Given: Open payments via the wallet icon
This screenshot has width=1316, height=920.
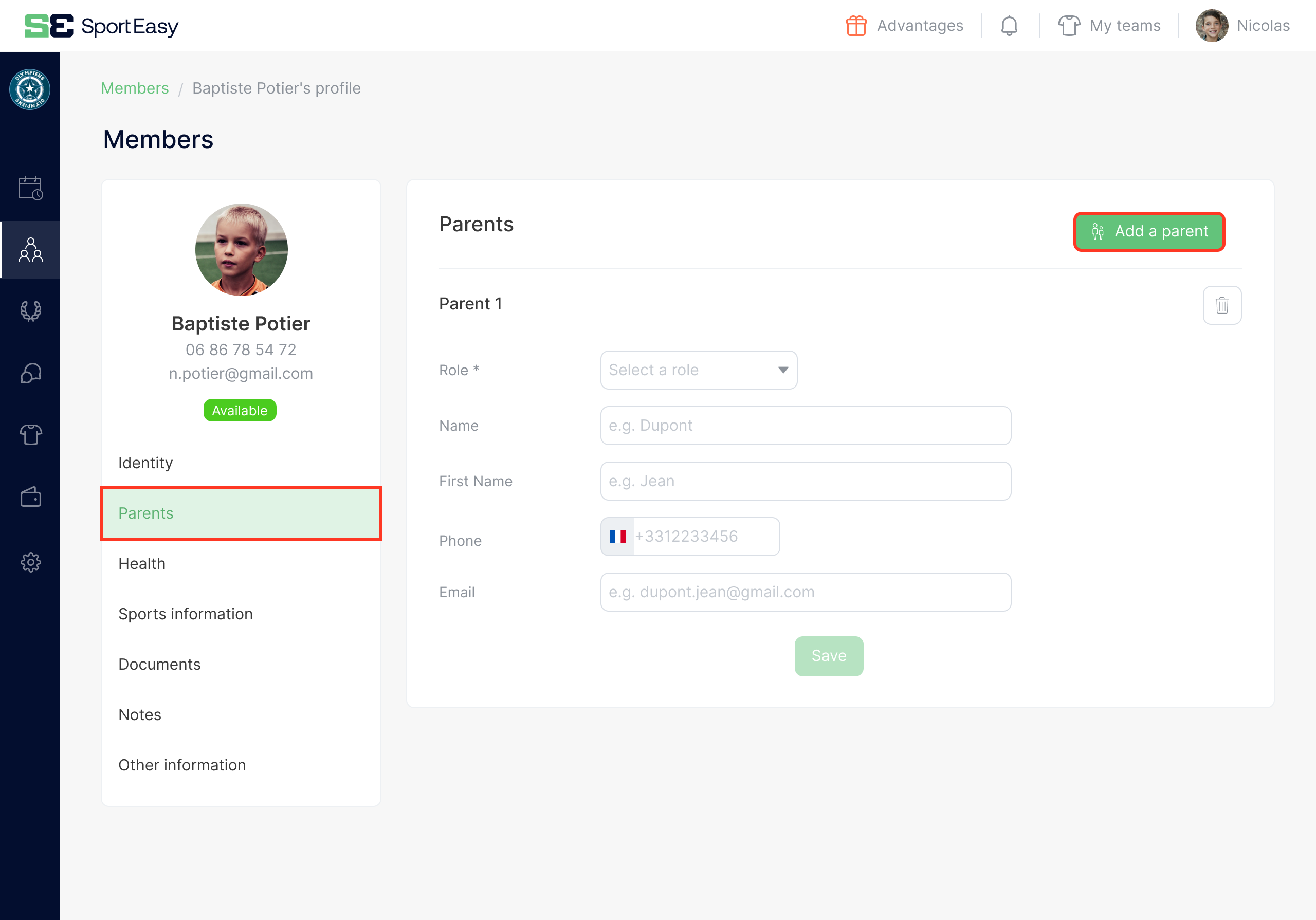Looking at the screenshot, I should 30,497.
